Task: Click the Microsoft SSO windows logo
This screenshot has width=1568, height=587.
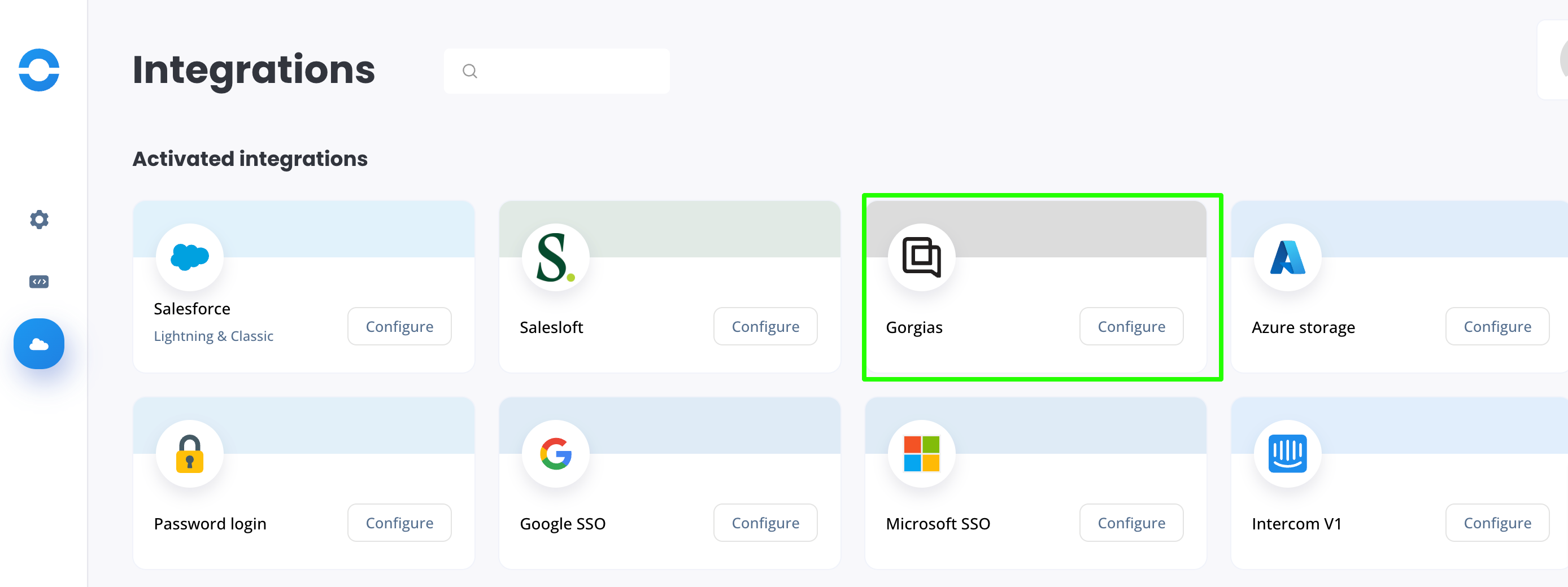Action: [922, 454]
